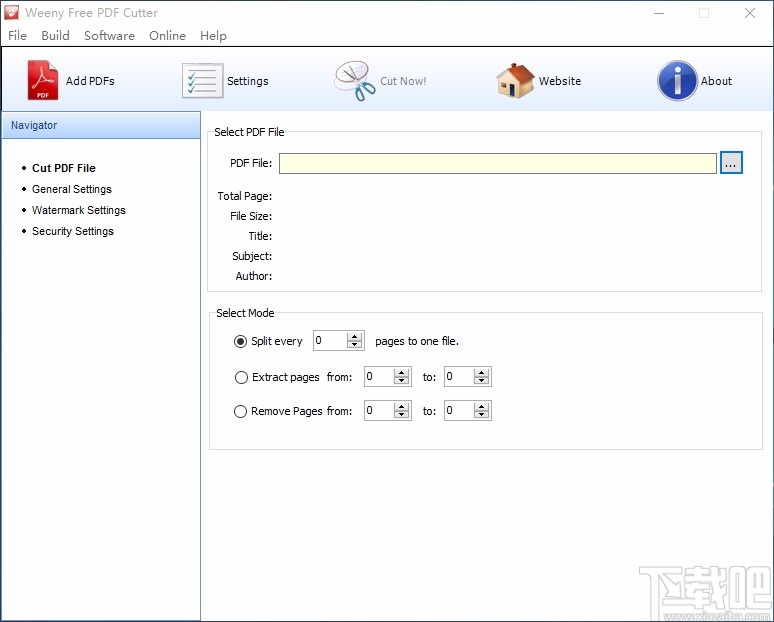Decrease the Remove Pages from value
The height and width of the screenshot is (622, 774).
click(401, 415)
